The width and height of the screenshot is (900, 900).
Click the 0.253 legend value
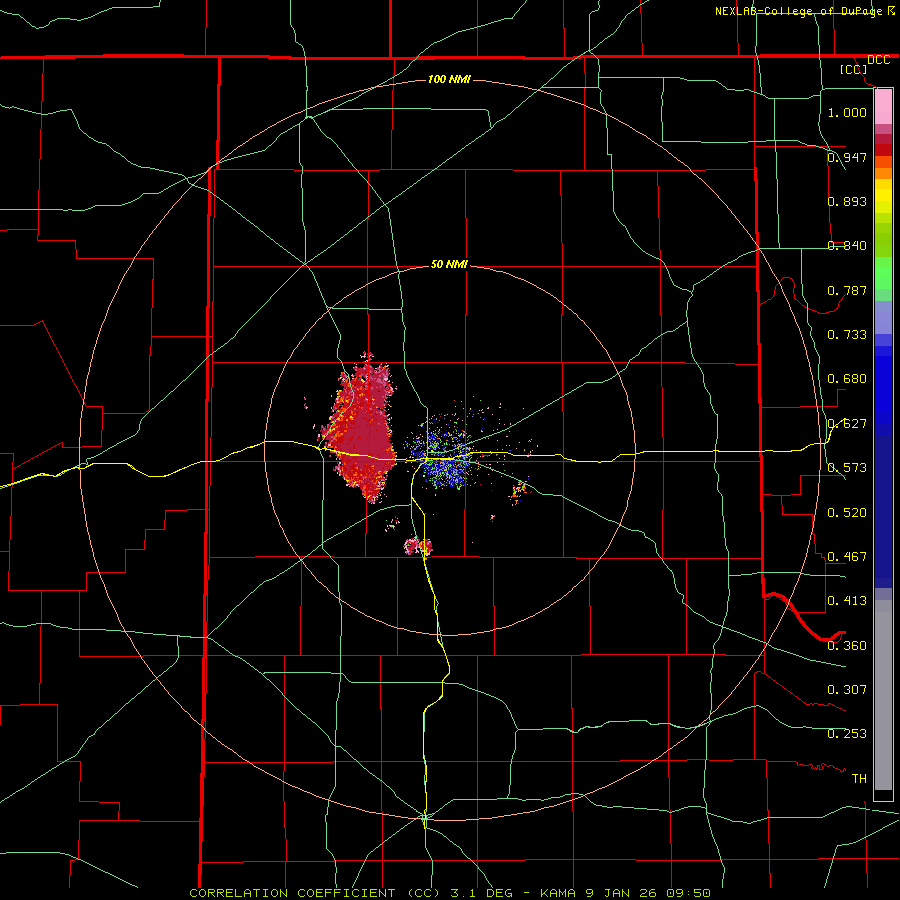[847, 734]
